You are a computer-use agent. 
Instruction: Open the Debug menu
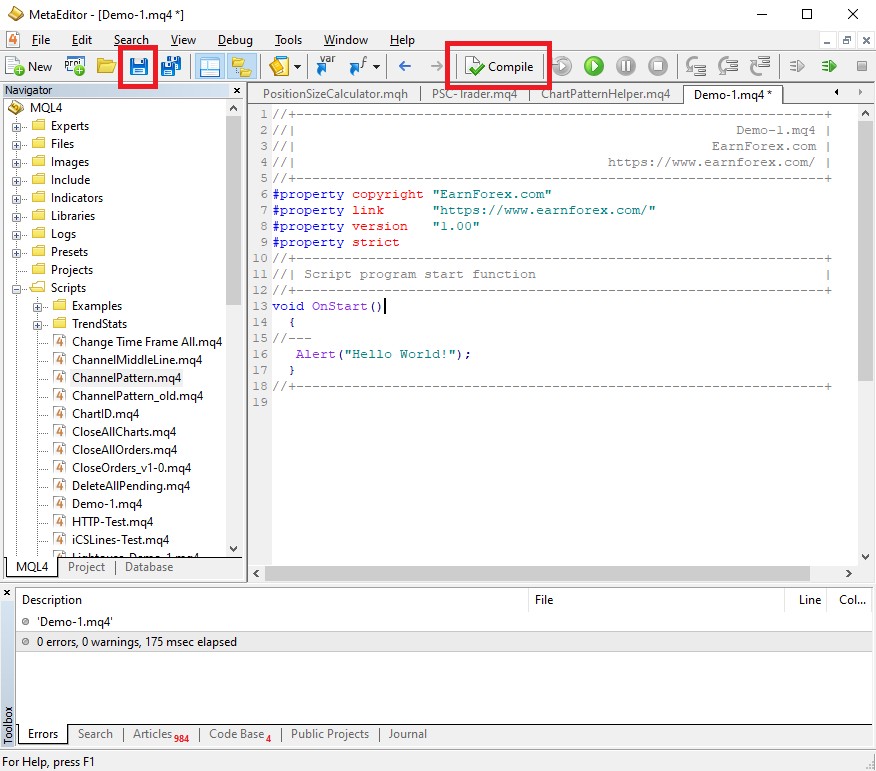tap(235, 40)
